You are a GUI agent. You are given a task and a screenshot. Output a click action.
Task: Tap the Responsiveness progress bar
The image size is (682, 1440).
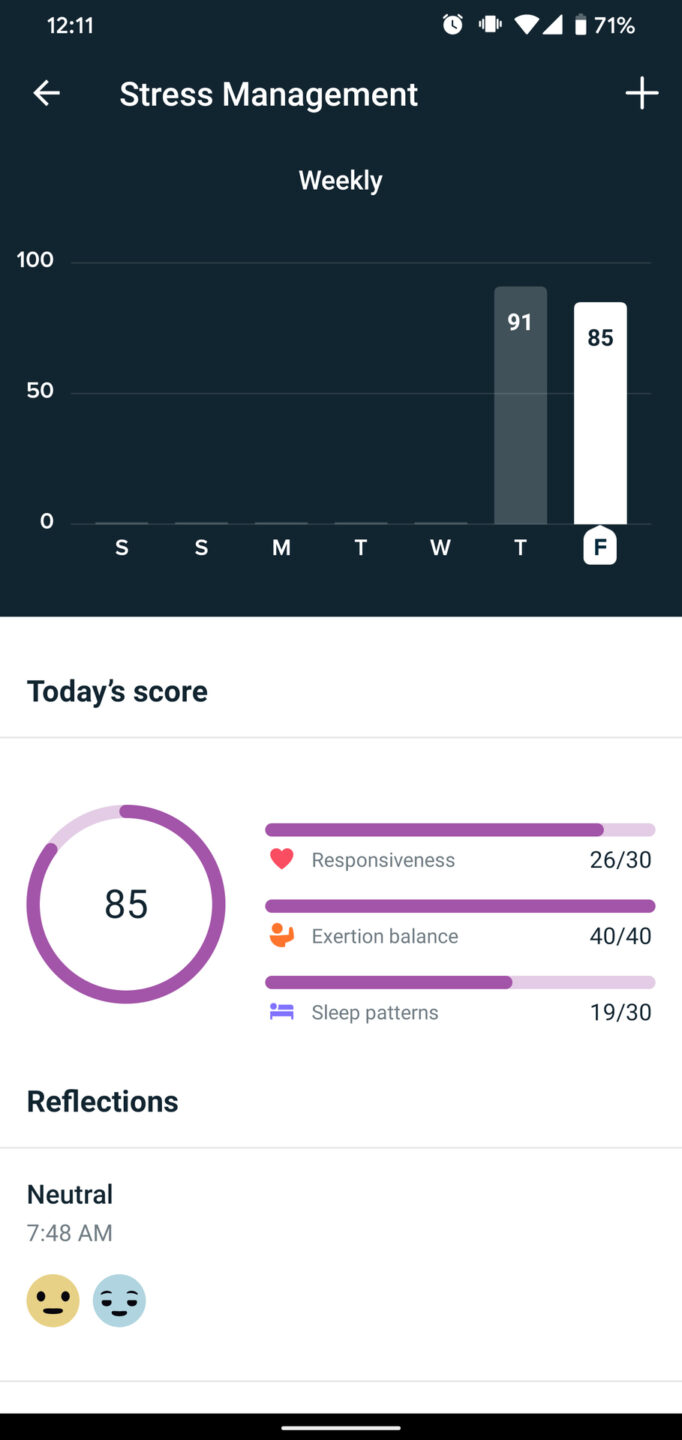[459, 830]
